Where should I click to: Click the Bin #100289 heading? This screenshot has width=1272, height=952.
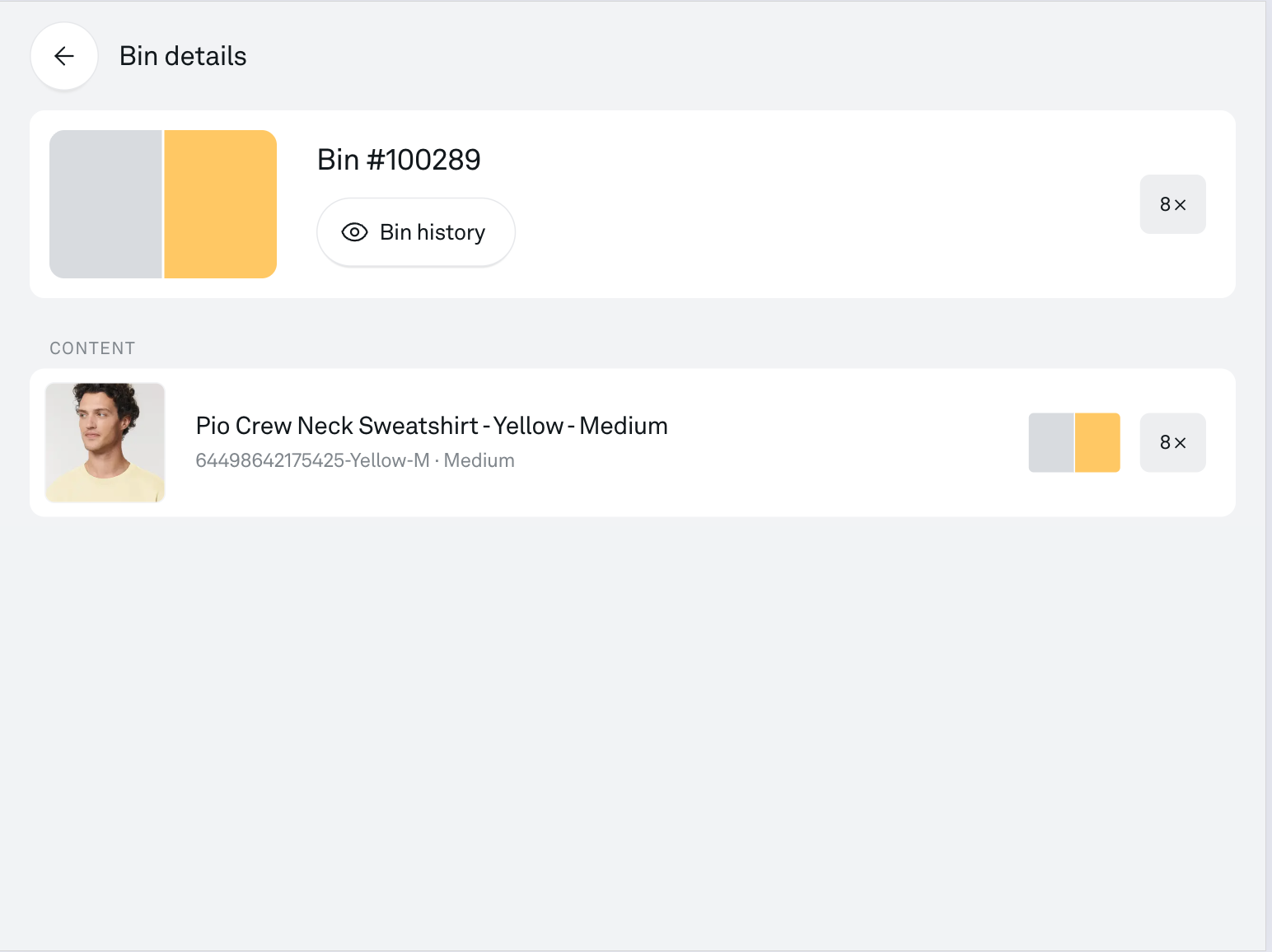tap(399, 160)
